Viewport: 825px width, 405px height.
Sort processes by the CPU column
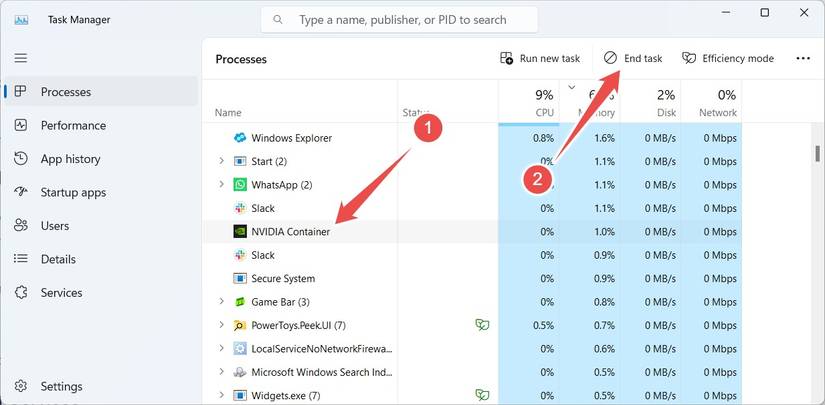point(542,103)
